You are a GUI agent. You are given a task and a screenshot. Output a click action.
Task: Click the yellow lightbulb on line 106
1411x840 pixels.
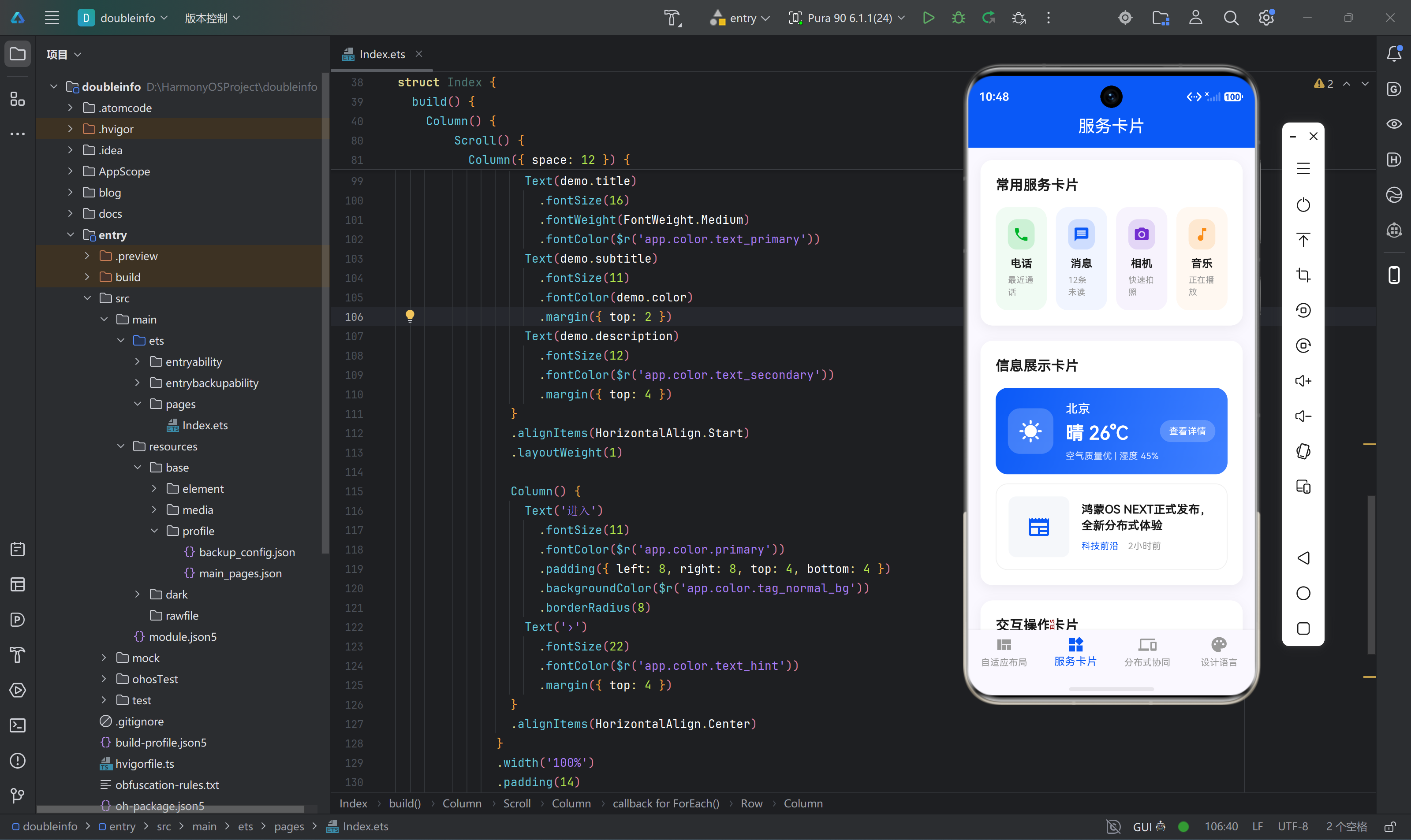[x=410, y=316]
